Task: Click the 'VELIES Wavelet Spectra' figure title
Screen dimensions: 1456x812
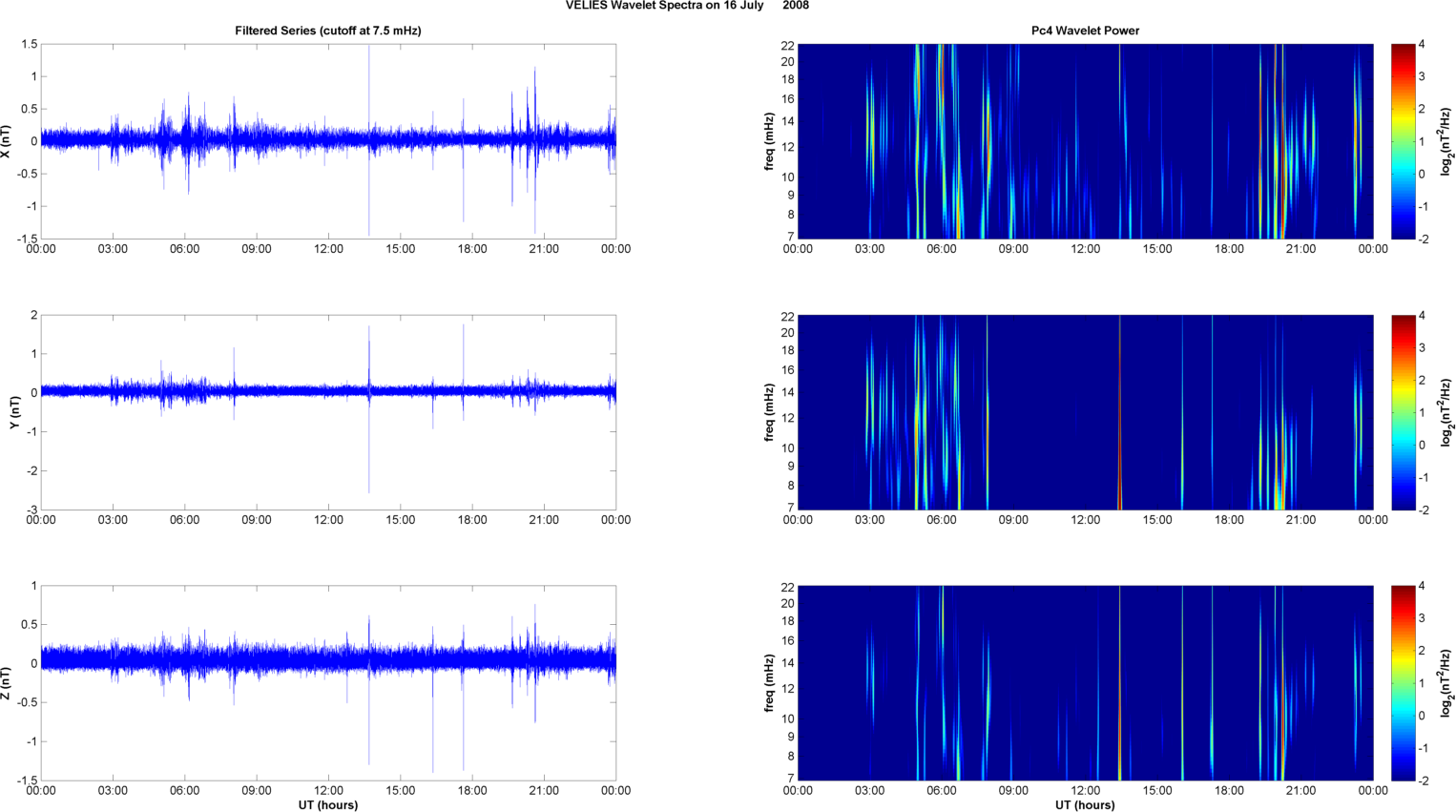Action: tap(687, 6)
